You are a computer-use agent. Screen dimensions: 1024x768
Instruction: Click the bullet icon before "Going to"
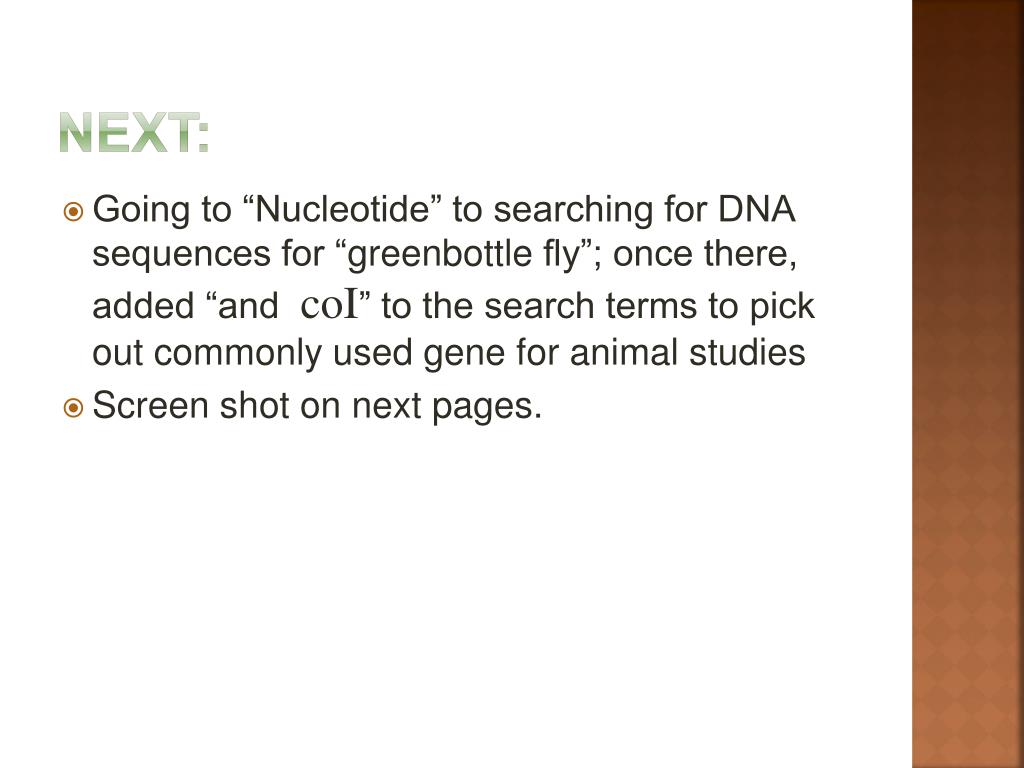tap(73, 212)
